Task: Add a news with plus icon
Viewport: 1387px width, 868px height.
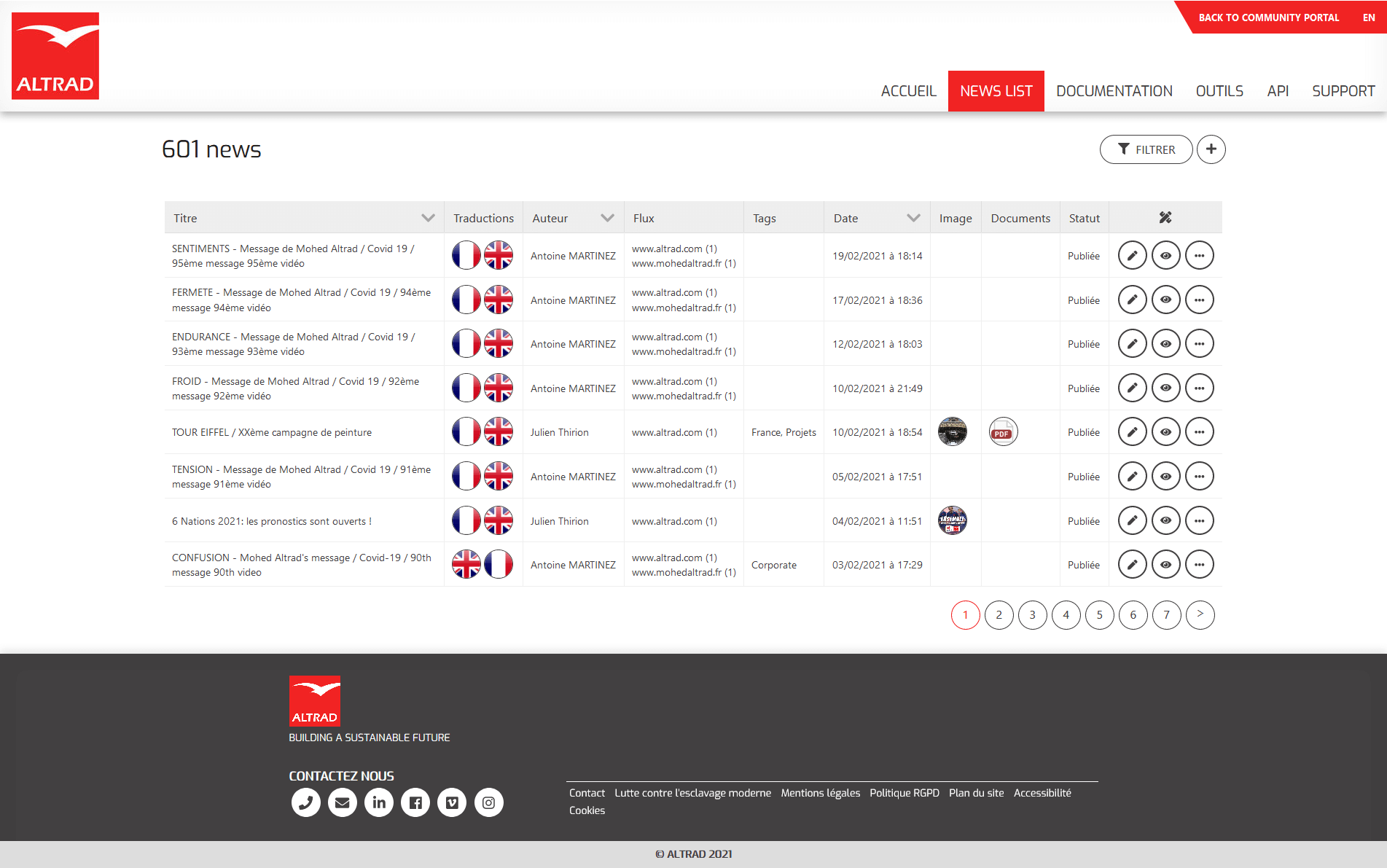Action: pos(1211,149)
